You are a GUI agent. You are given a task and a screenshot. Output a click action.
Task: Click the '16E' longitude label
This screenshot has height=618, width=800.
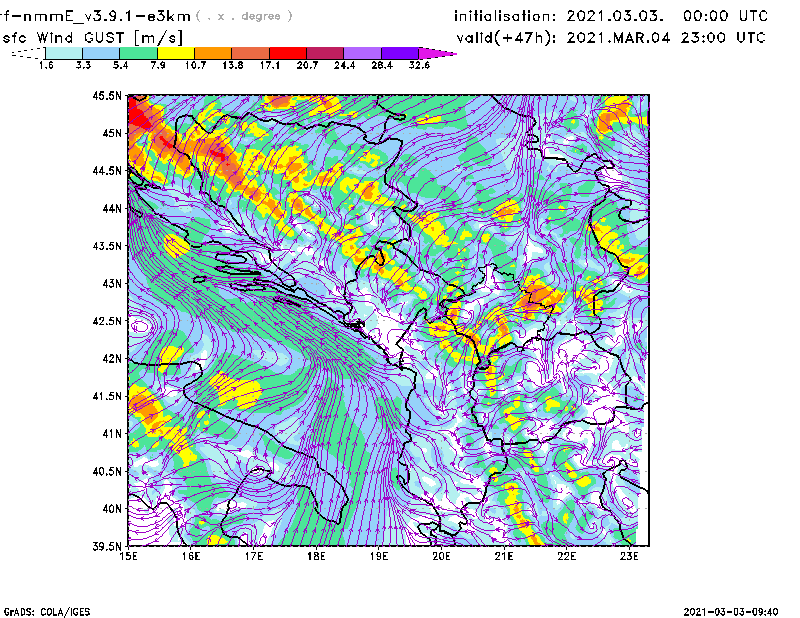191,556
